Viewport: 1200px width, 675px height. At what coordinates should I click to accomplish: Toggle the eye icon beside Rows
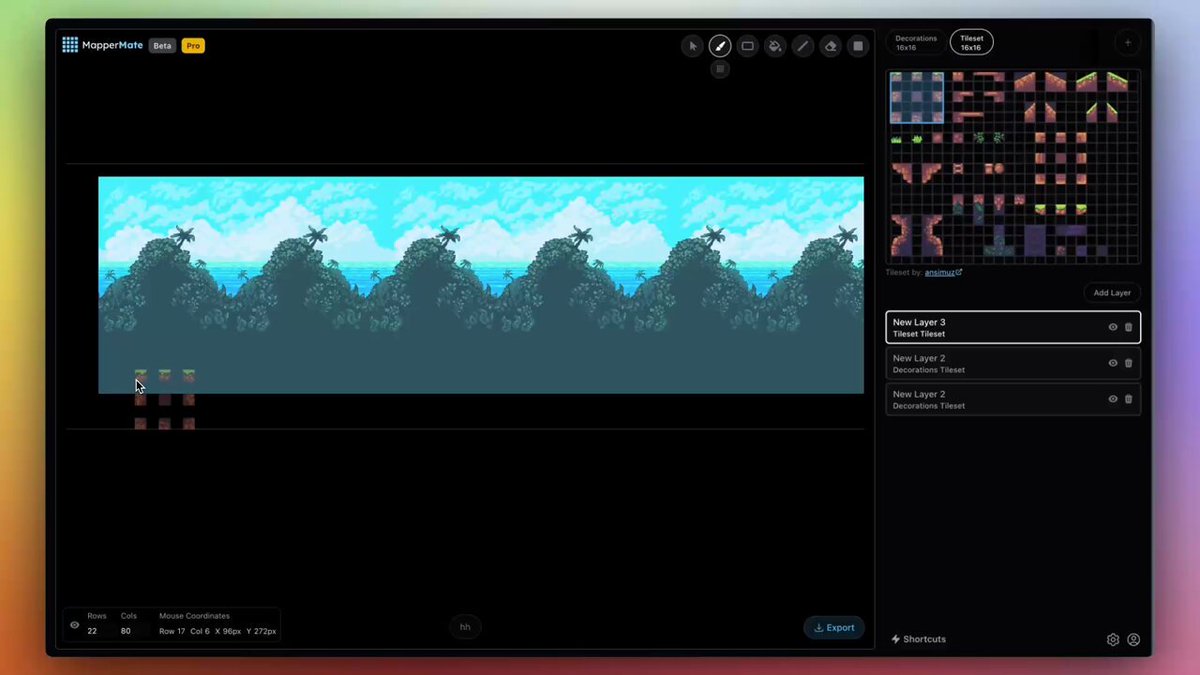point(75,625)
